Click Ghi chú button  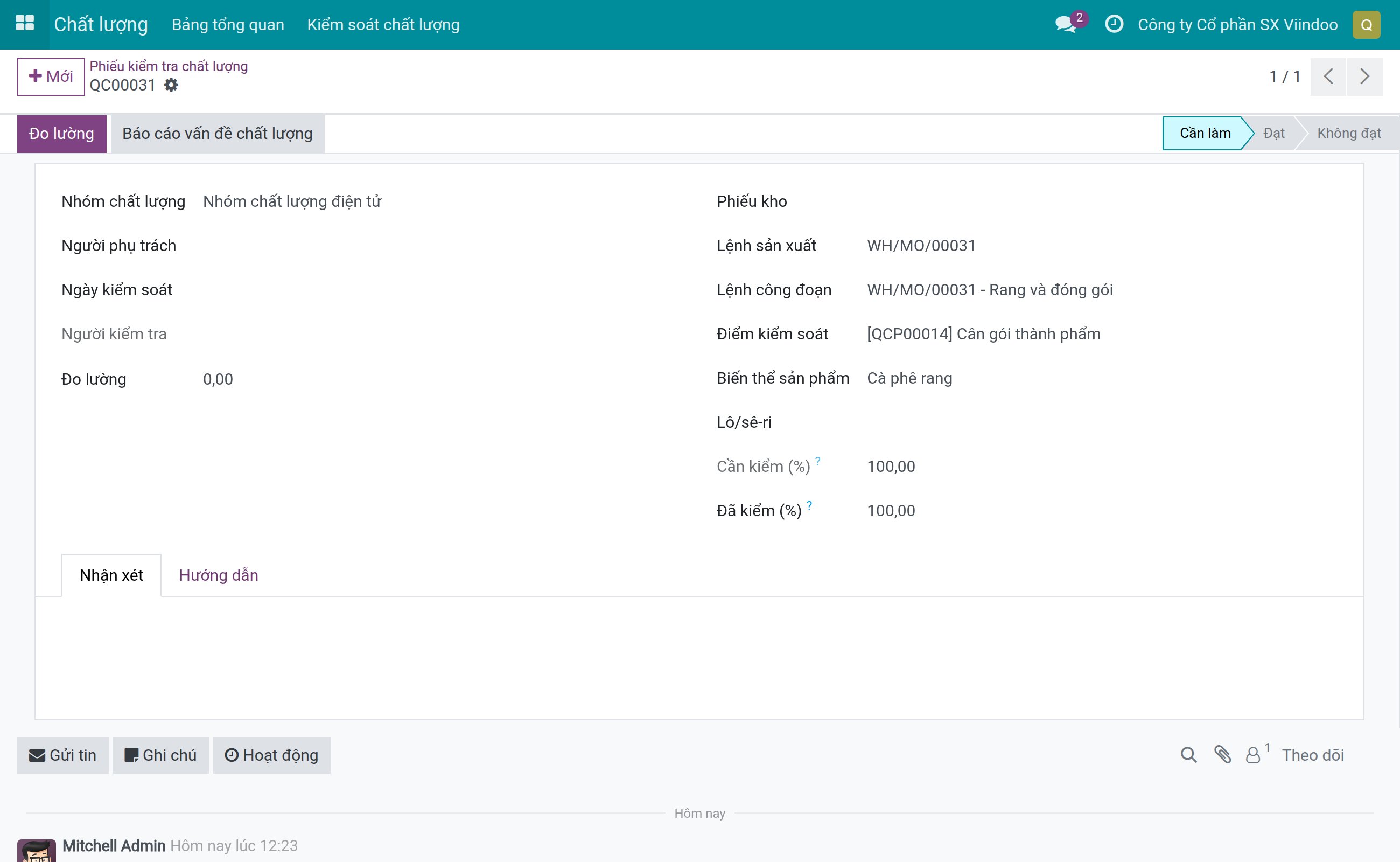click(x=160, y=755)
